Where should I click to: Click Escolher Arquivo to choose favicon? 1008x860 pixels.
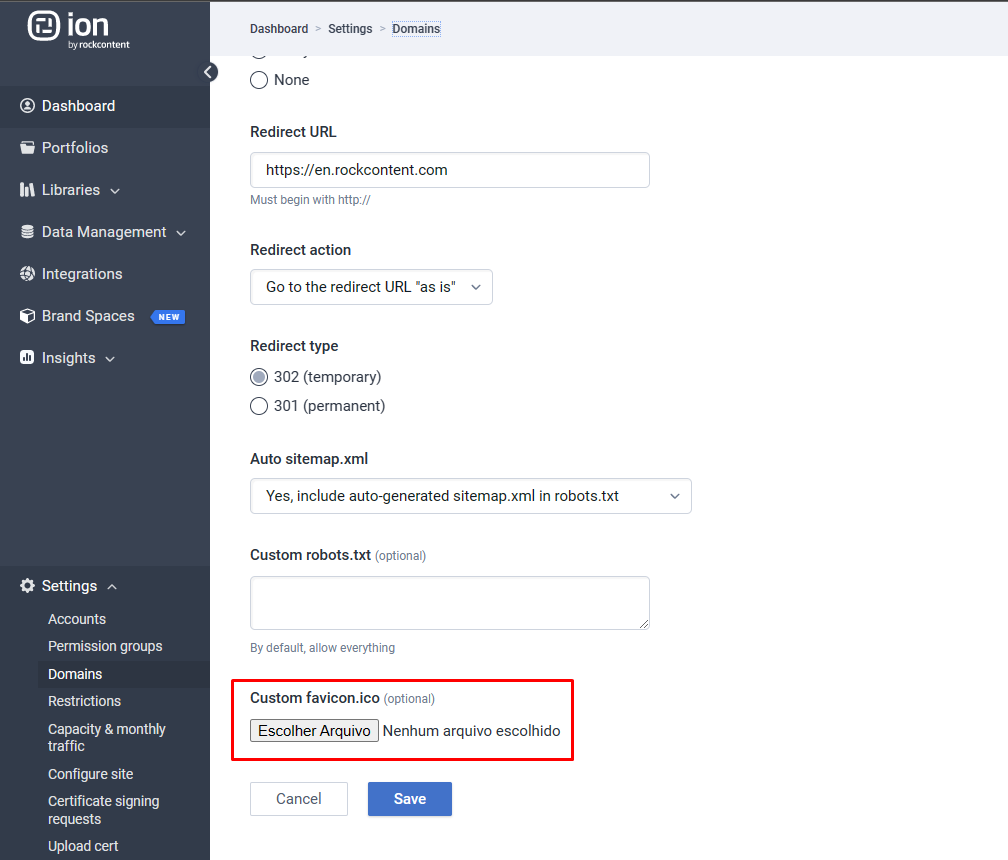(314, 731)
